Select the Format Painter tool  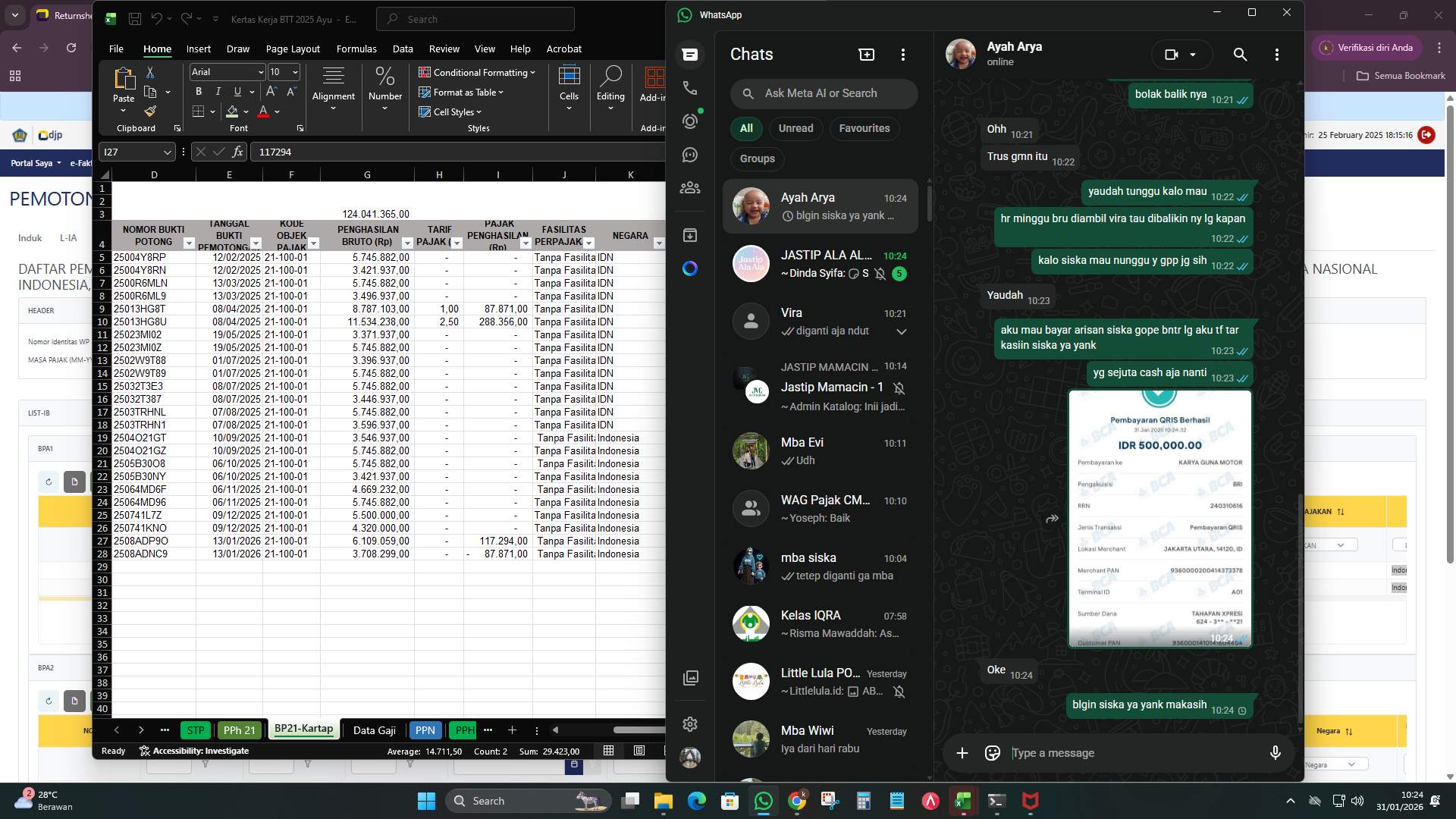(150, 111)
